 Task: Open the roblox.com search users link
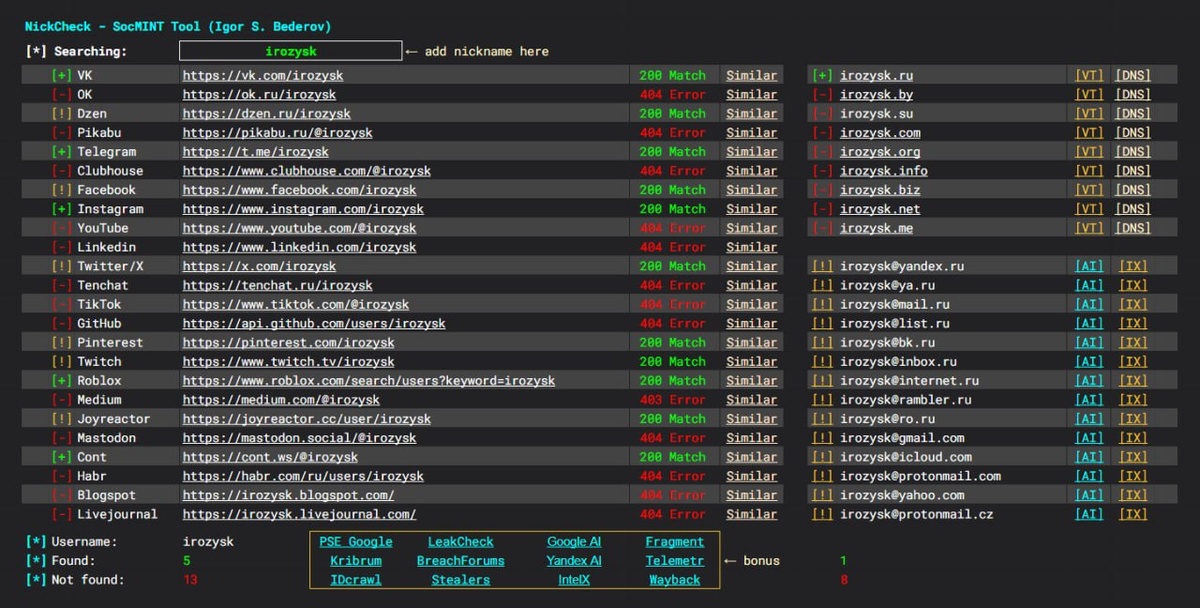coord(369,380)
